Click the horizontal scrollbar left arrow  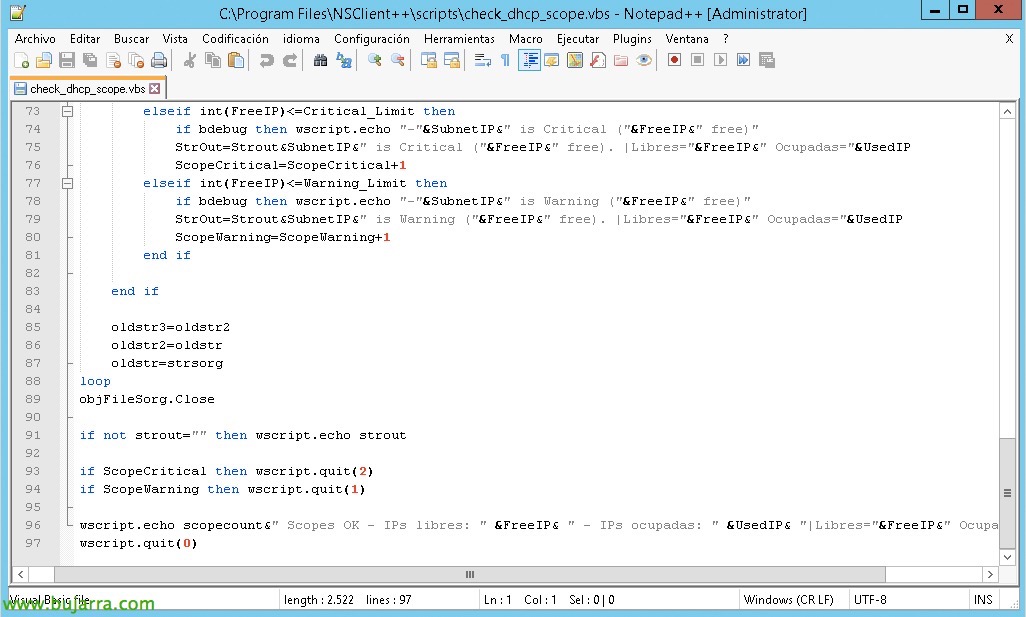(20, 574)
